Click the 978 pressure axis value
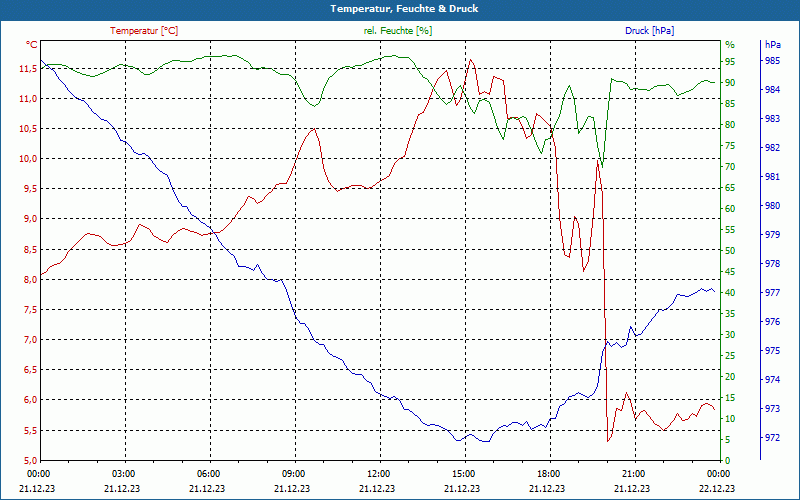This screenshot has width=800, height=500. click(773, 264)
